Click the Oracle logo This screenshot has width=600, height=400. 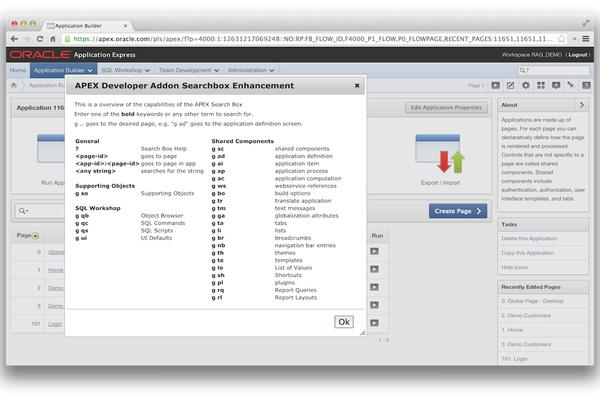click(39, 55)
